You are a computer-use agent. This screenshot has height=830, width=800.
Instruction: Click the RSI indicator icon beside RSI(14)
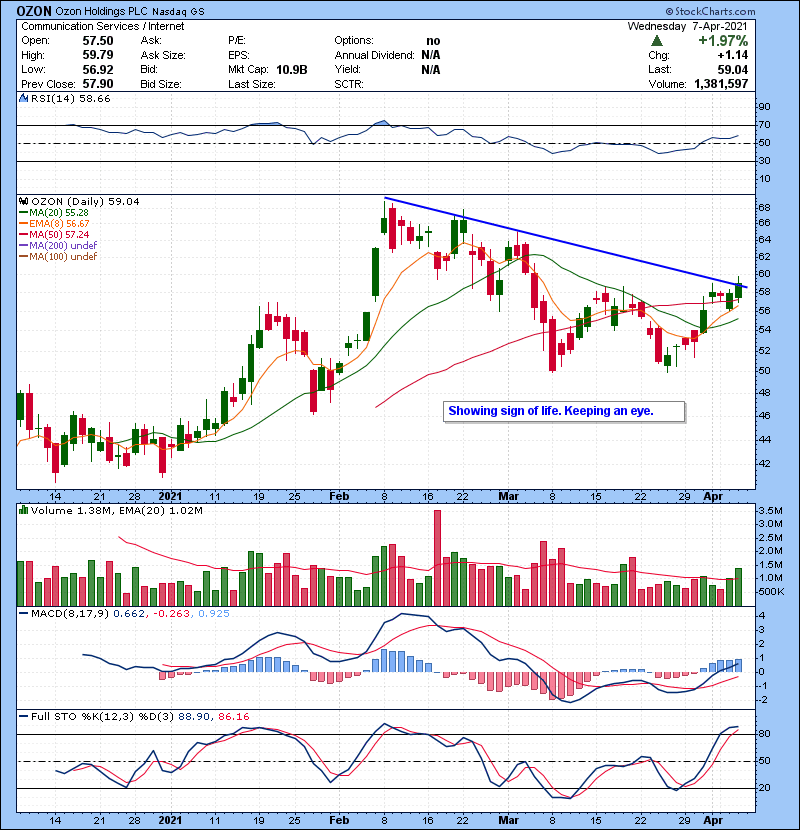pyautogui.click(x=23, y=98)
